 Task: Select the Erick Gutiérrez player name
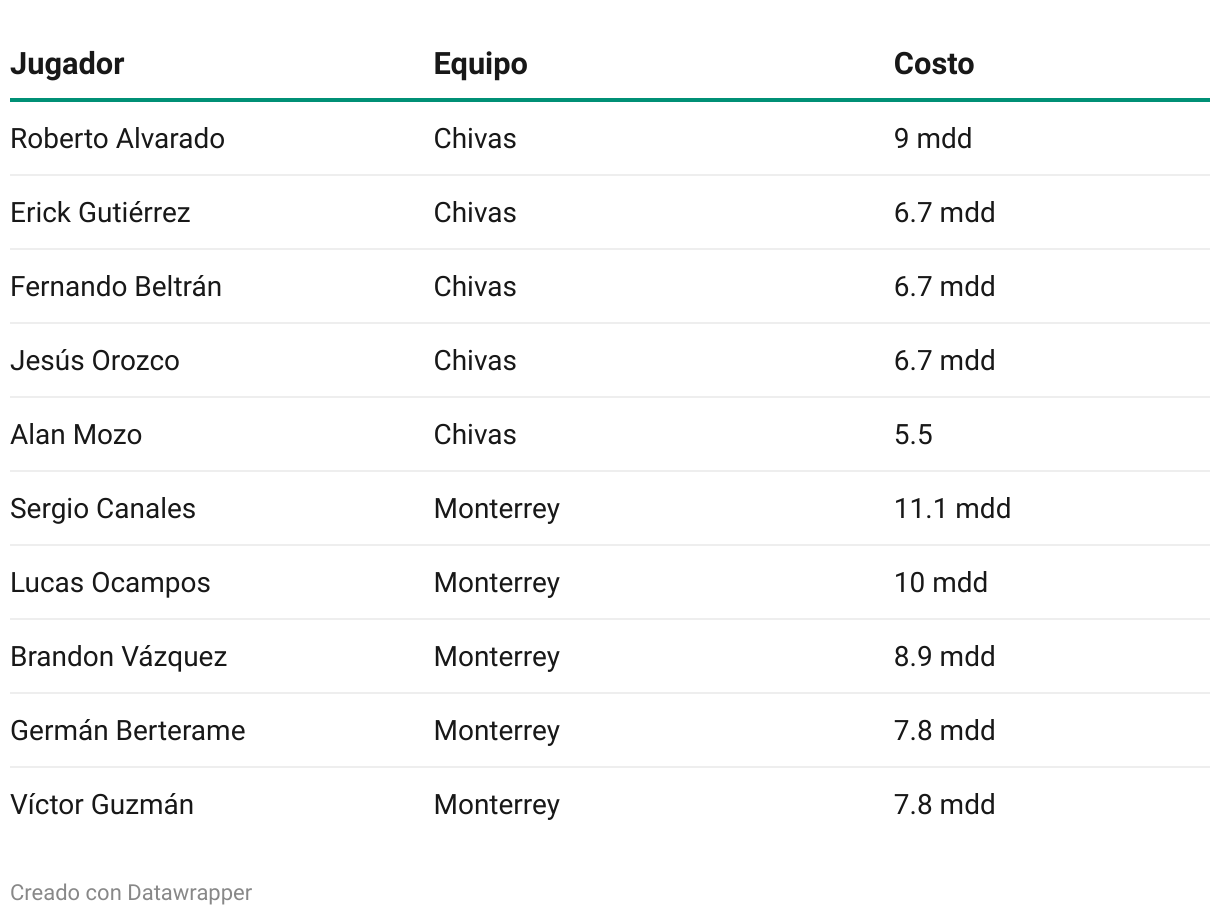point(100,212)
